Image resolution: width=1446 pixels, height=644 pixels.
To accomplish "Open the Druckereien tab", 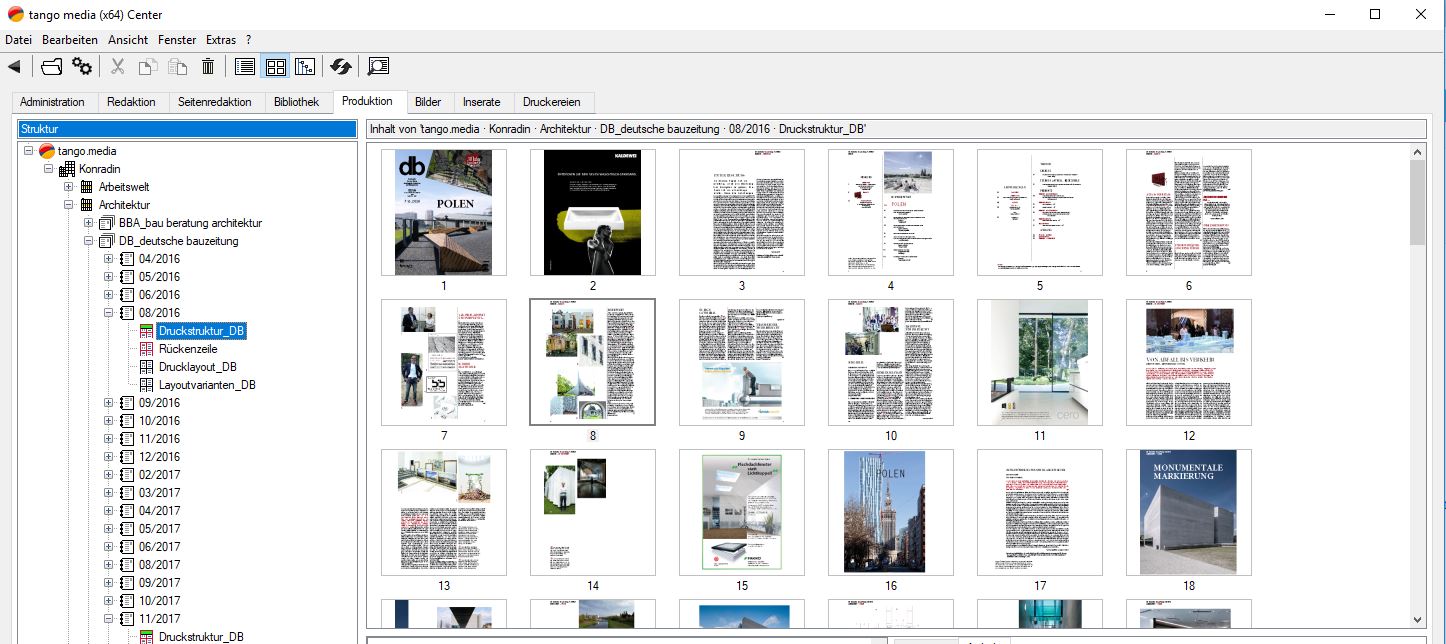I will click(553, 102).
